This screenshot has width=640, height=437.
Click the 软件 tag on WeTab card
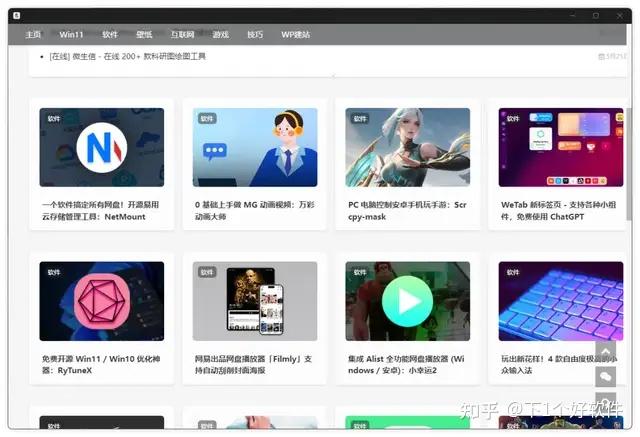[513, 119]
